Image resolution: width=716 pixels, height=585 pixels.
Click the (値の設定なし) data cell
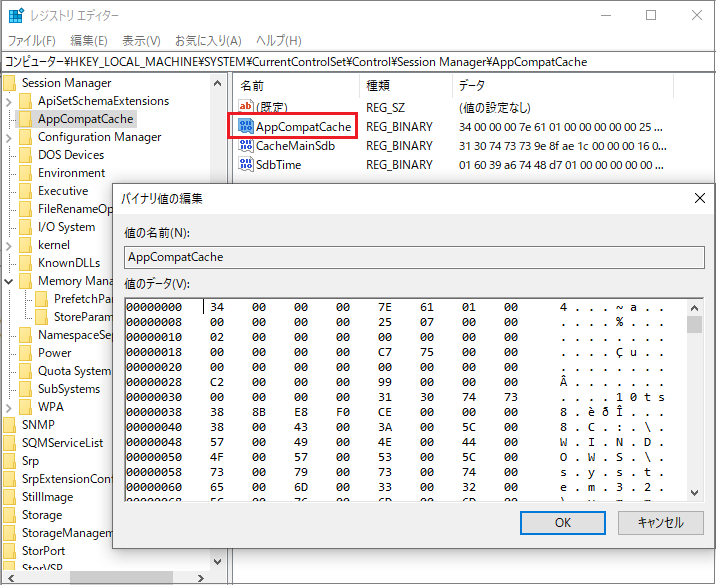[495, 108]
